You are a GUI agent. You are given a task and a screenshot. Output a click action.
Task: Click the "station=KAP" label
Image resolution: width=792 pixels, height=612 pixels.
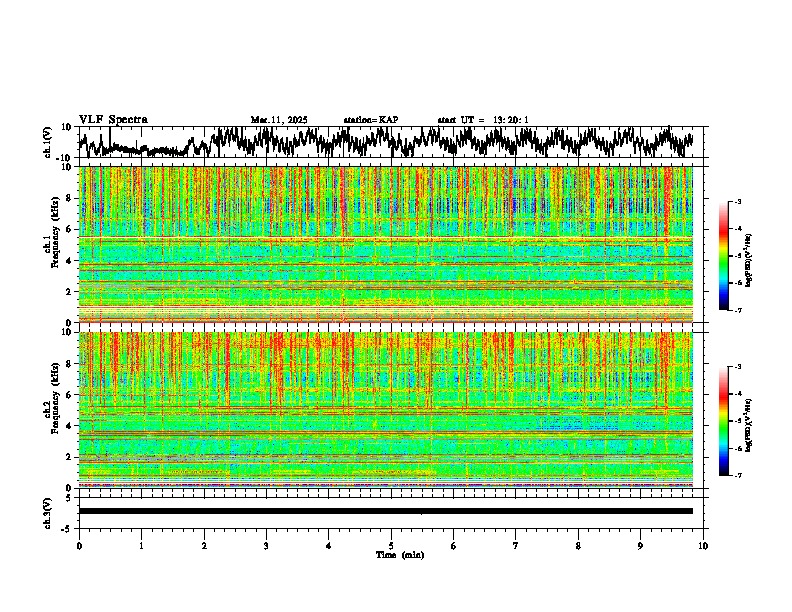[x=371, y=120]
